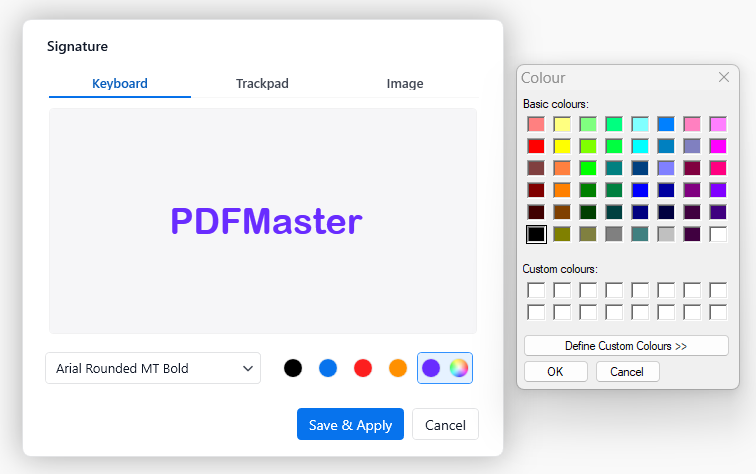The image size is (756, 474).
Task: Select the purple signature colour dot
Action: click(431, 368)
